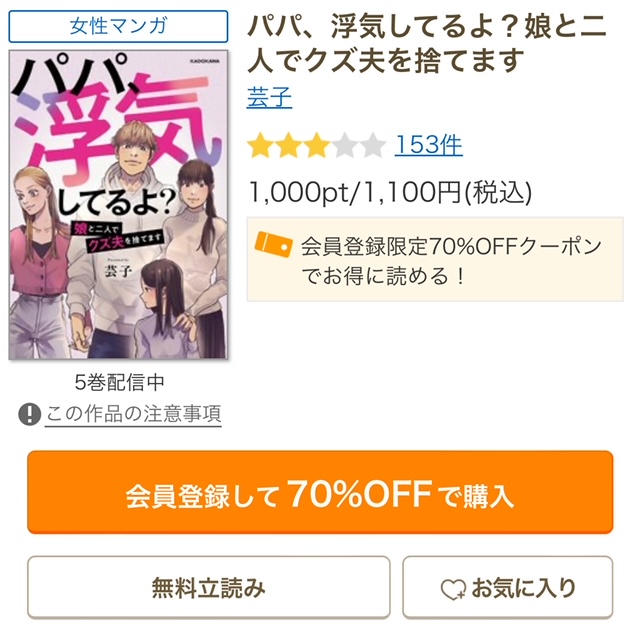This screenshot has width=640, height=632.
Task: Click the first yellow rating star
Action: [x=260, y=145]
